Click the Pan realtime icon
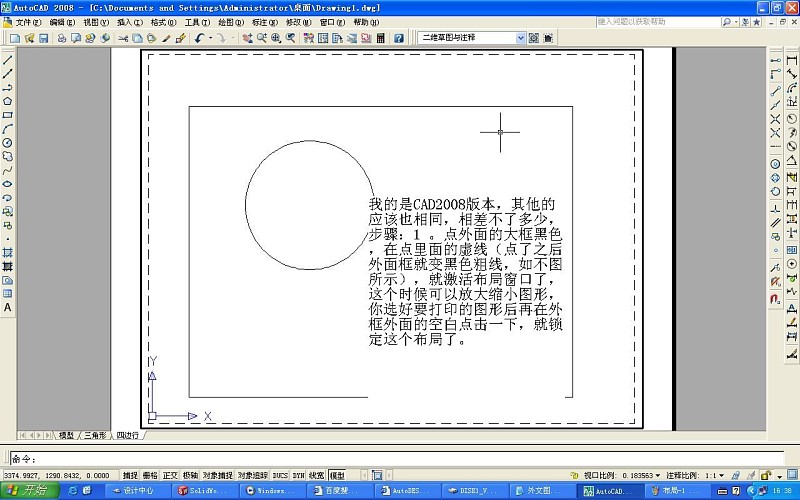800x500 pixels. (247, 38)
